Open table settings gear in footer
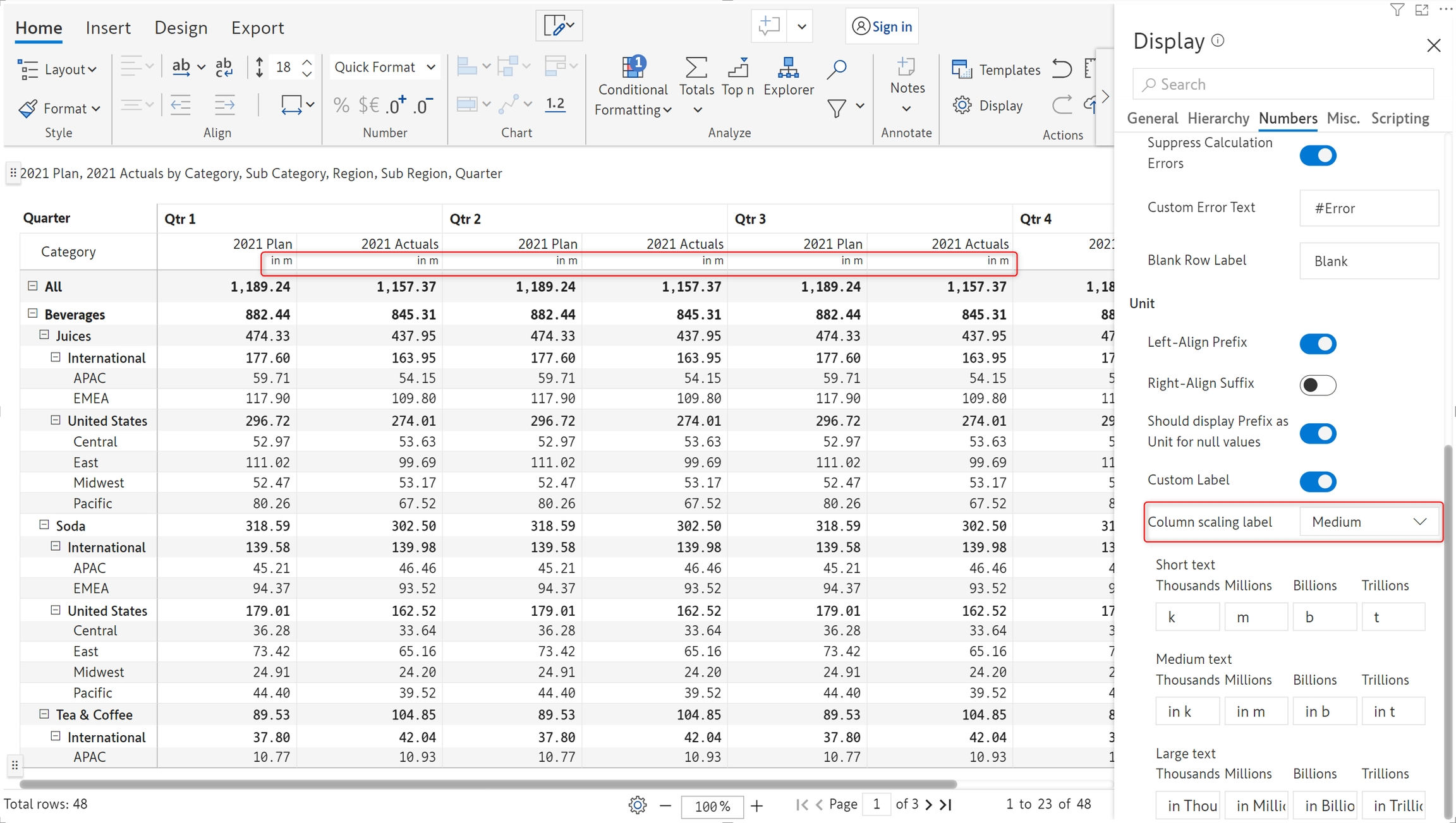 (637, 805)
